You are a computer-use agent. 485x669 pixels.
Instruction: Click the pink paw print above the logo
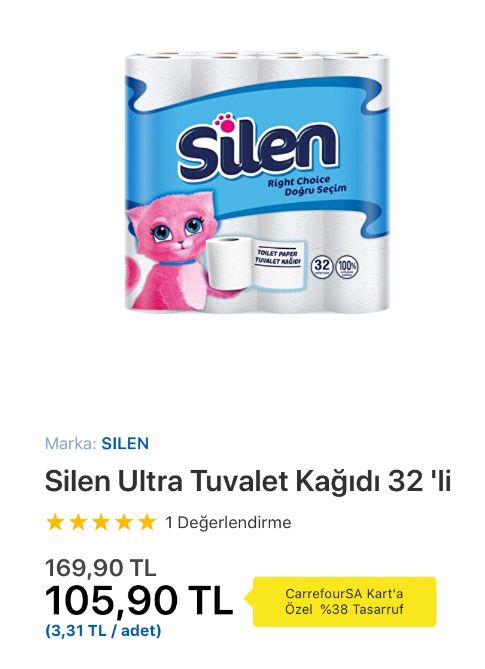(x=225, y=122)
